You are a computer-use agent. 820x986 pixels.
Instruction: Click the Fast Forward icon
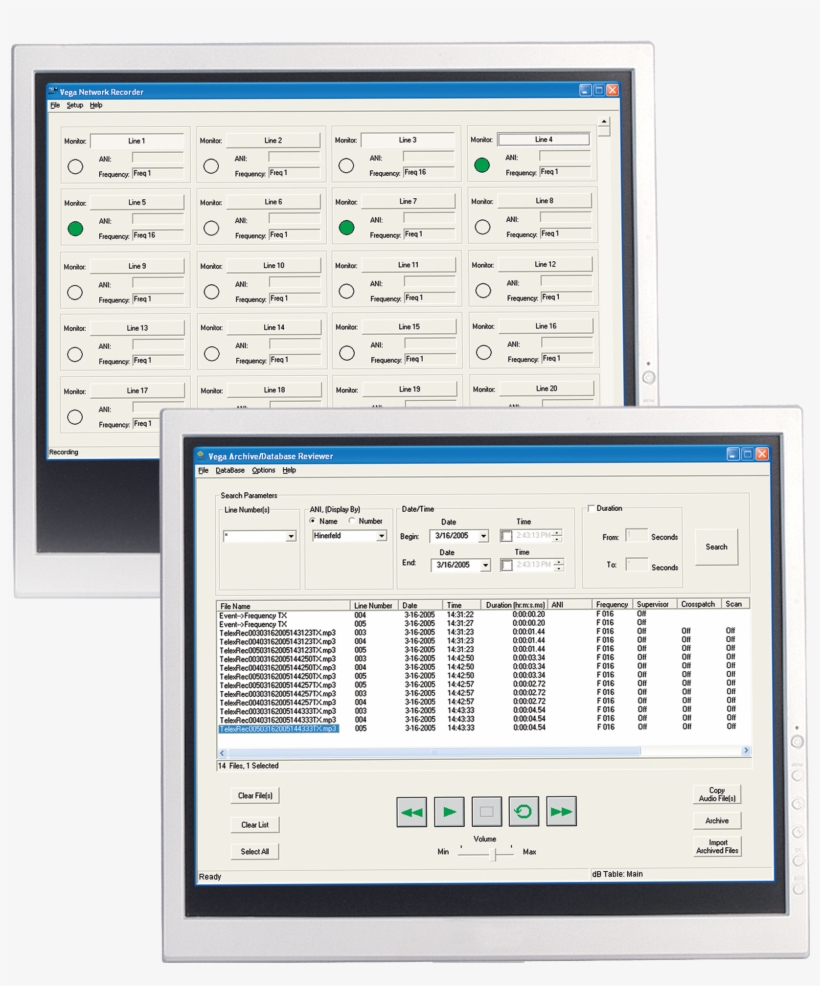(x=561, y=812)
